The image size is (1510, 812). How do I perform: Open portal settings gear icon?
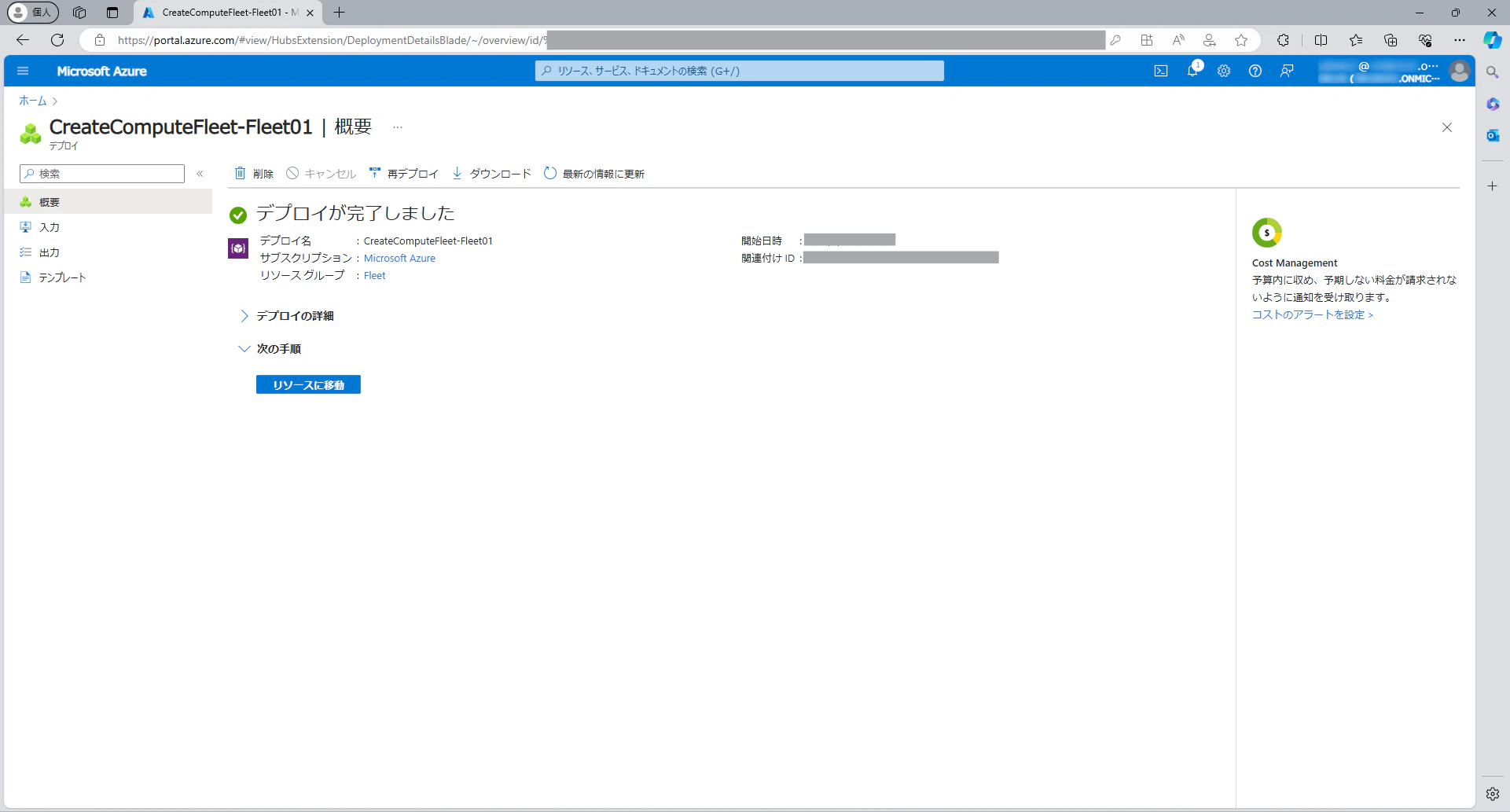pyautogui.click(x=1224, y=71)
